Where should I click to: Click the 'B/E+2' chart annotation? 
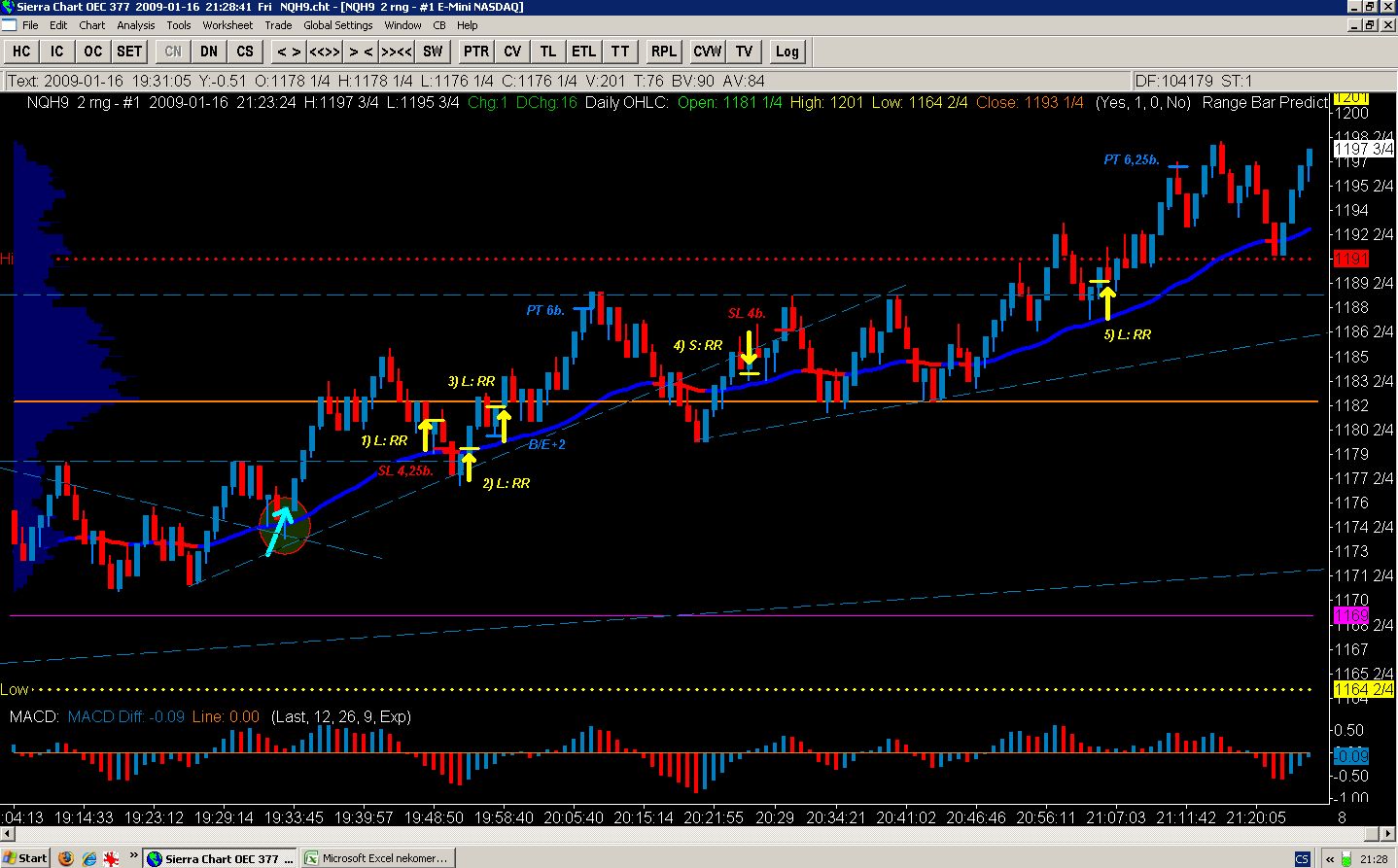tap(546, 444)
